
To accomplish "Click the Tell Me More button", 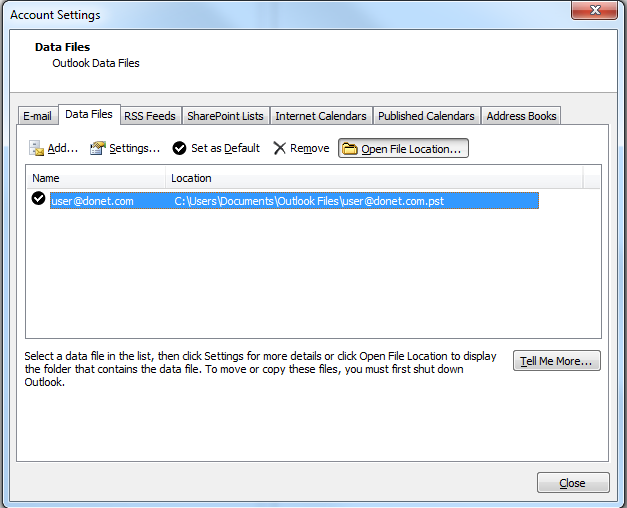I will pyautogui.click(x=557, y=361).
